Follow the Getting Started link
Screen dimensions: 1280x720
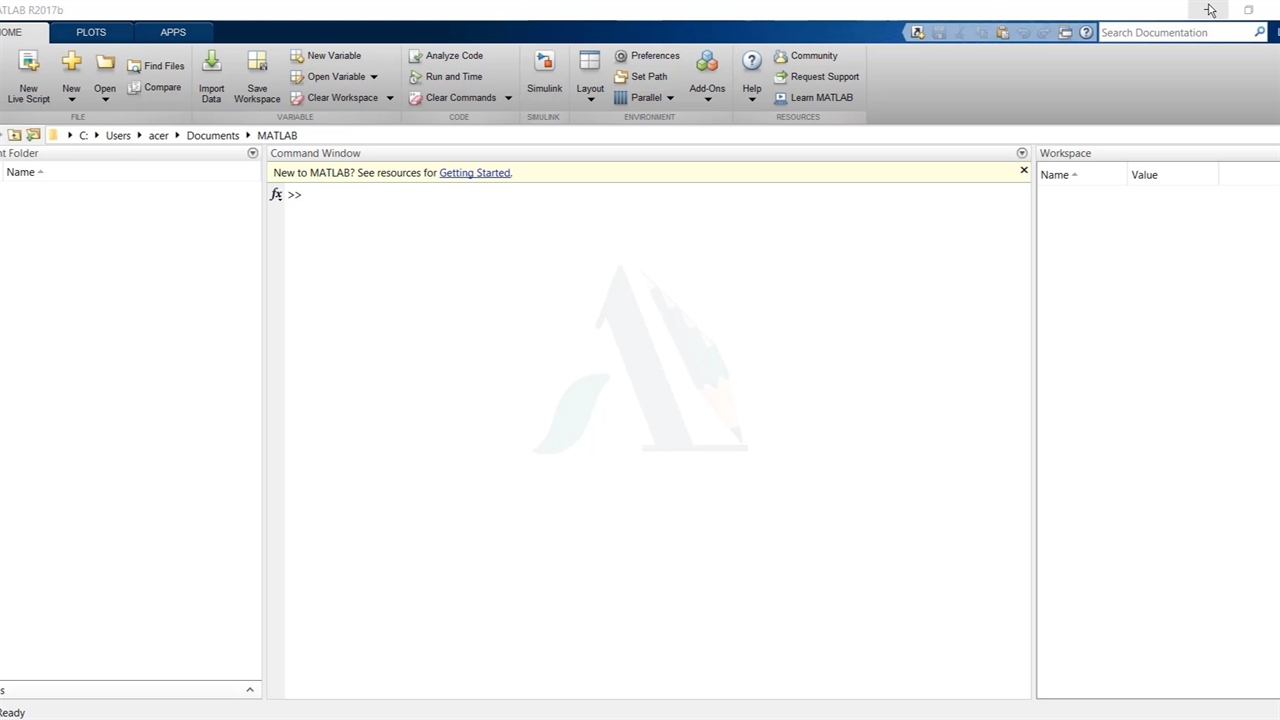click(x=474, y=173)
